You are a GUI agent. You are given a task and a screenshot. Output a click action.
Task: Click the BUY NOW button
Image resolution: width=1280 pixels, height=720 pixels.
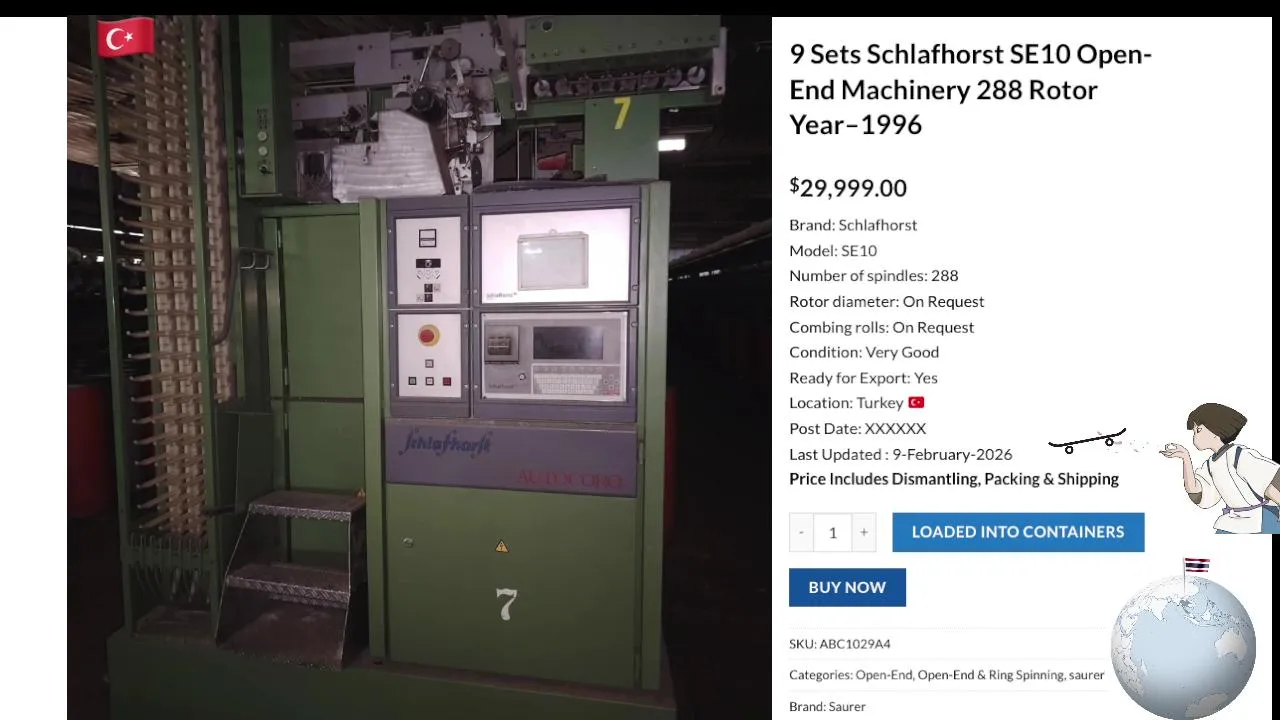click(847, 587)
